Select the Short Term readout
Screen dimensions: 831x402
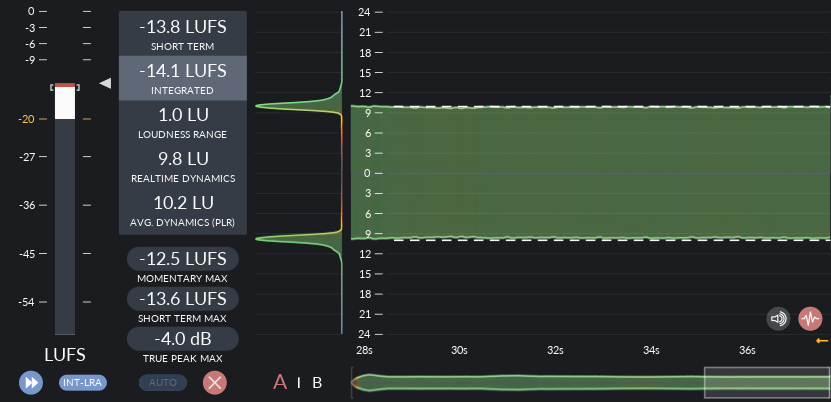[182, 34]
